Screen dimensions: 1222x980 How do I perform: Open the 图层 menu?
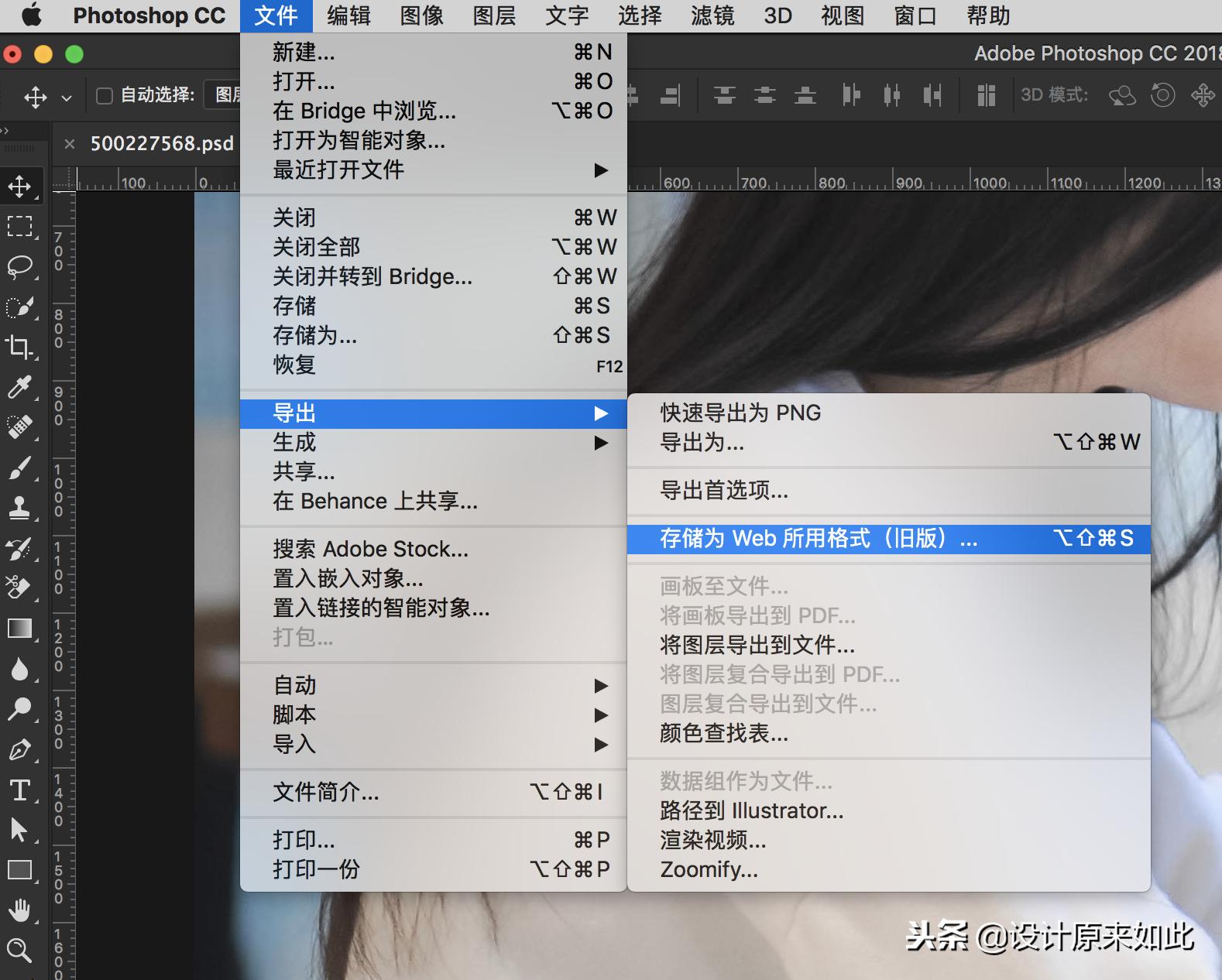494,15
